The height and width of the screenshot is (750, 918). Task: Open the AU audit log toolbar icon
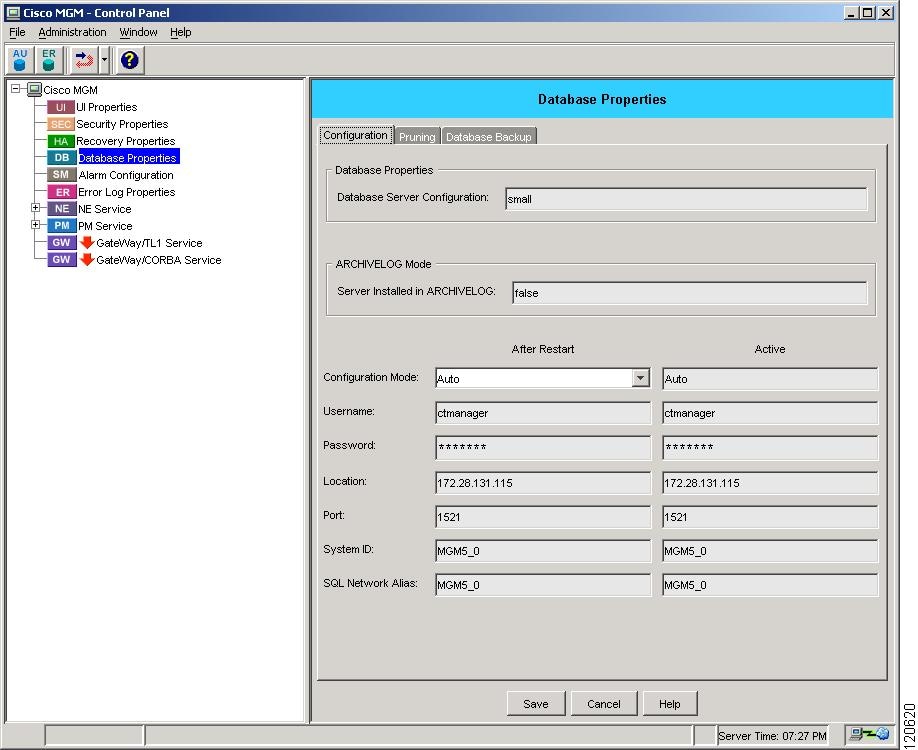coord(20,60)
